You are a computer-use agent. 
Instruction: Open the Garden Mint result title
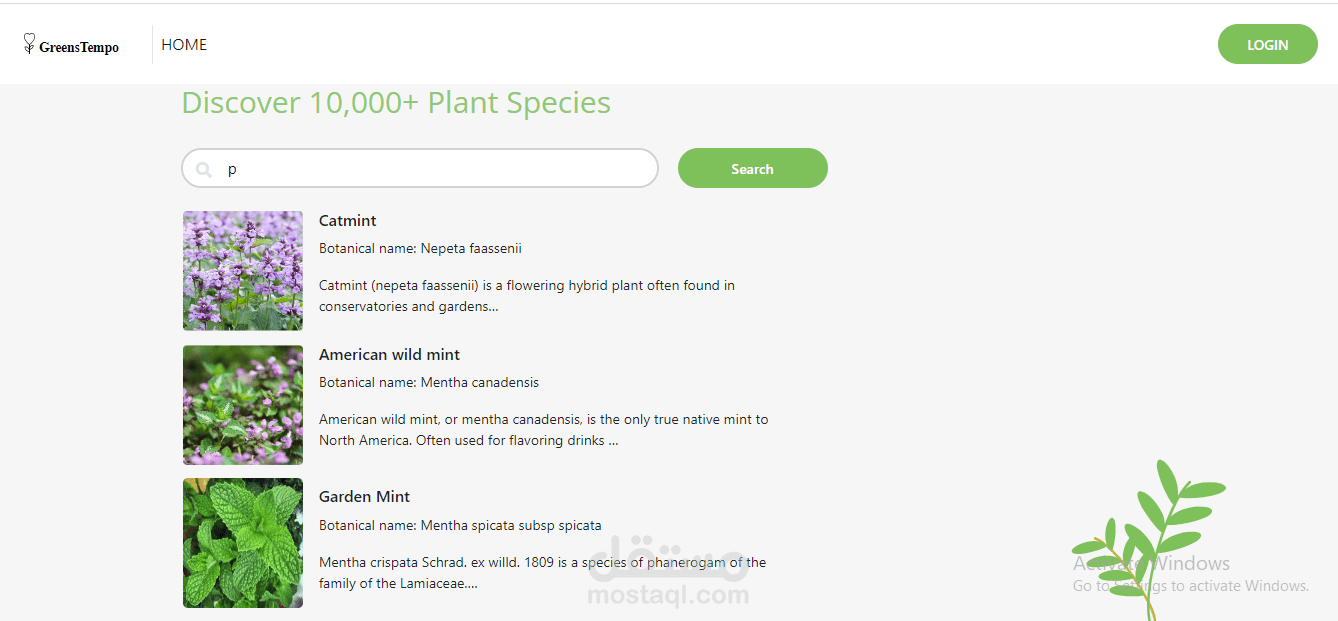pos(364,497)
